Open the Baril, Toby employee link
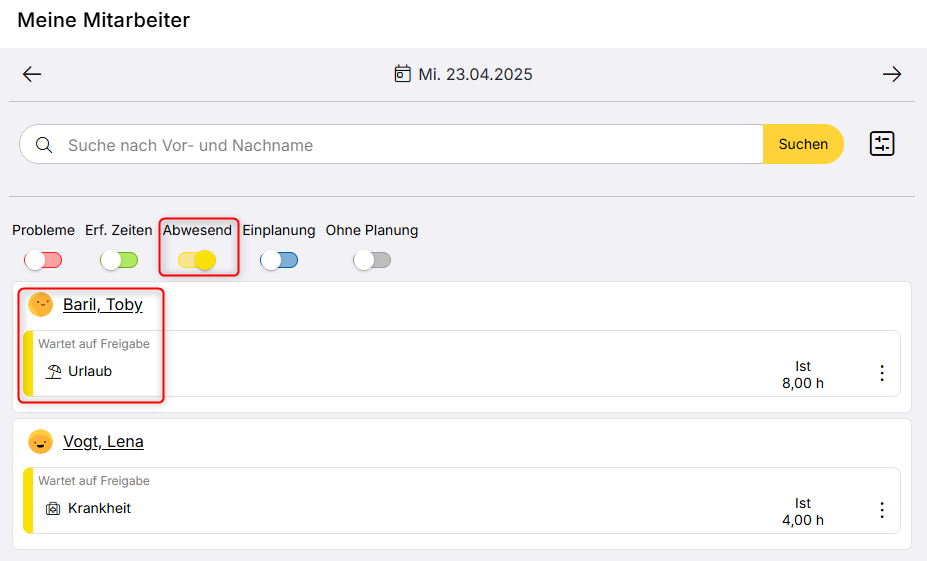This screenshot has height=561, width=927. [103, 305]
